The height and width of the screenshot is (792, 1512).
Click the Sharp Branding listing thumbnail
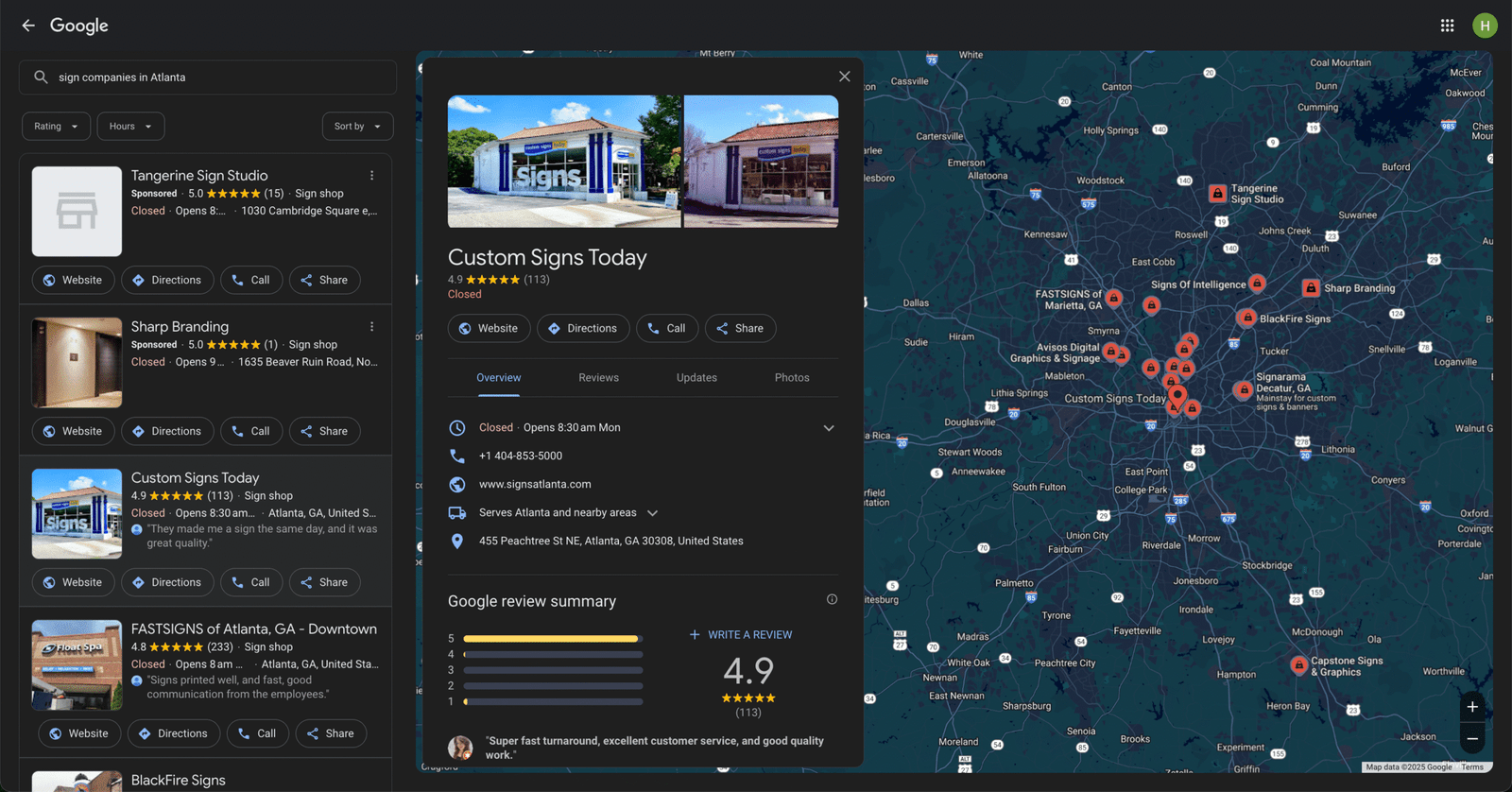pos(77,363)
